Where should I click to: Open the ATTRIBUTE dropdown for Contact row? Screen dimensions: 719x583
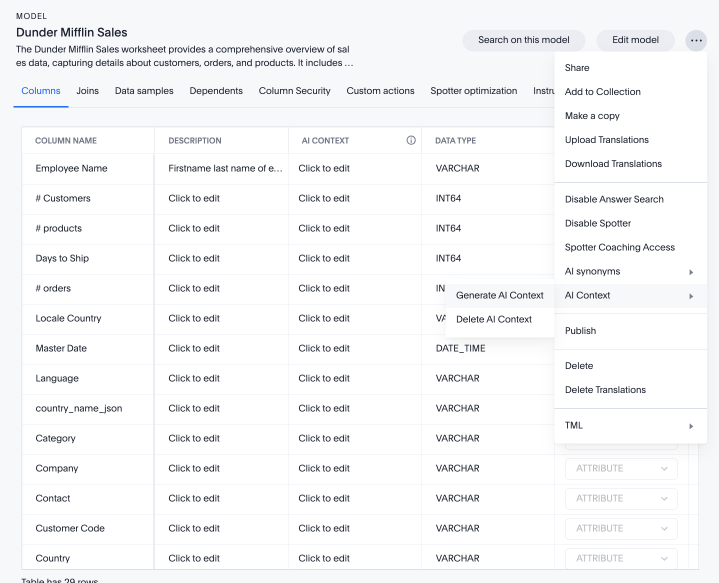pos(621,498)
